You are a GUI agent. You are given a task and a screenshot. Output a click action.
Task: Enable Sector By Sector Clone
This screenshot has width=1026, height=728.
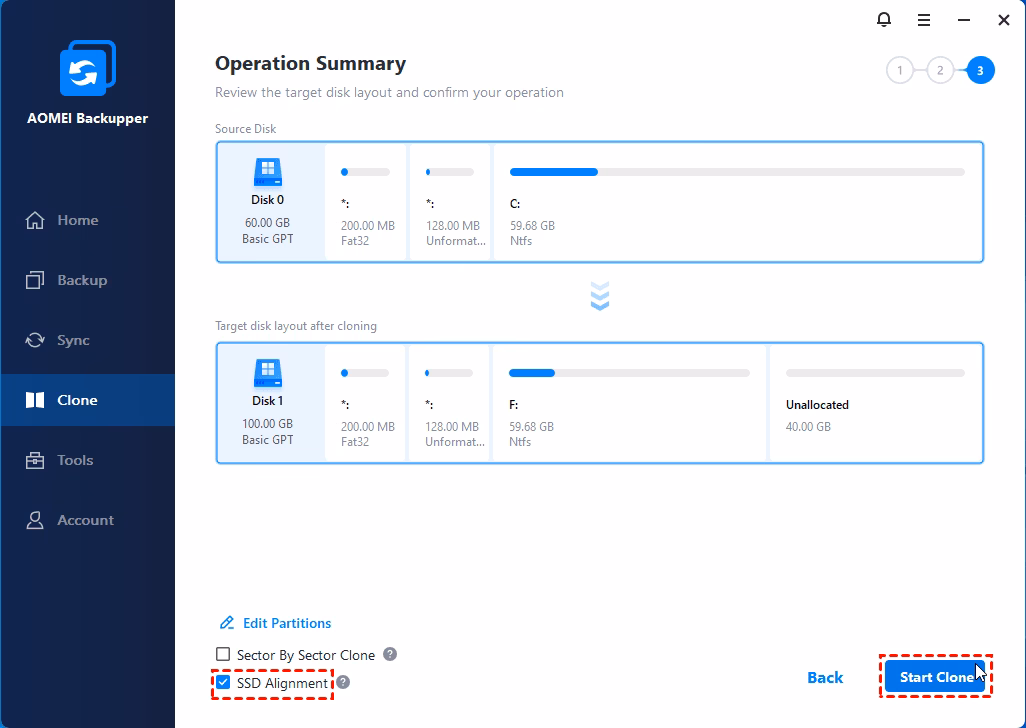pyautogui.click(x=222, y=655)
